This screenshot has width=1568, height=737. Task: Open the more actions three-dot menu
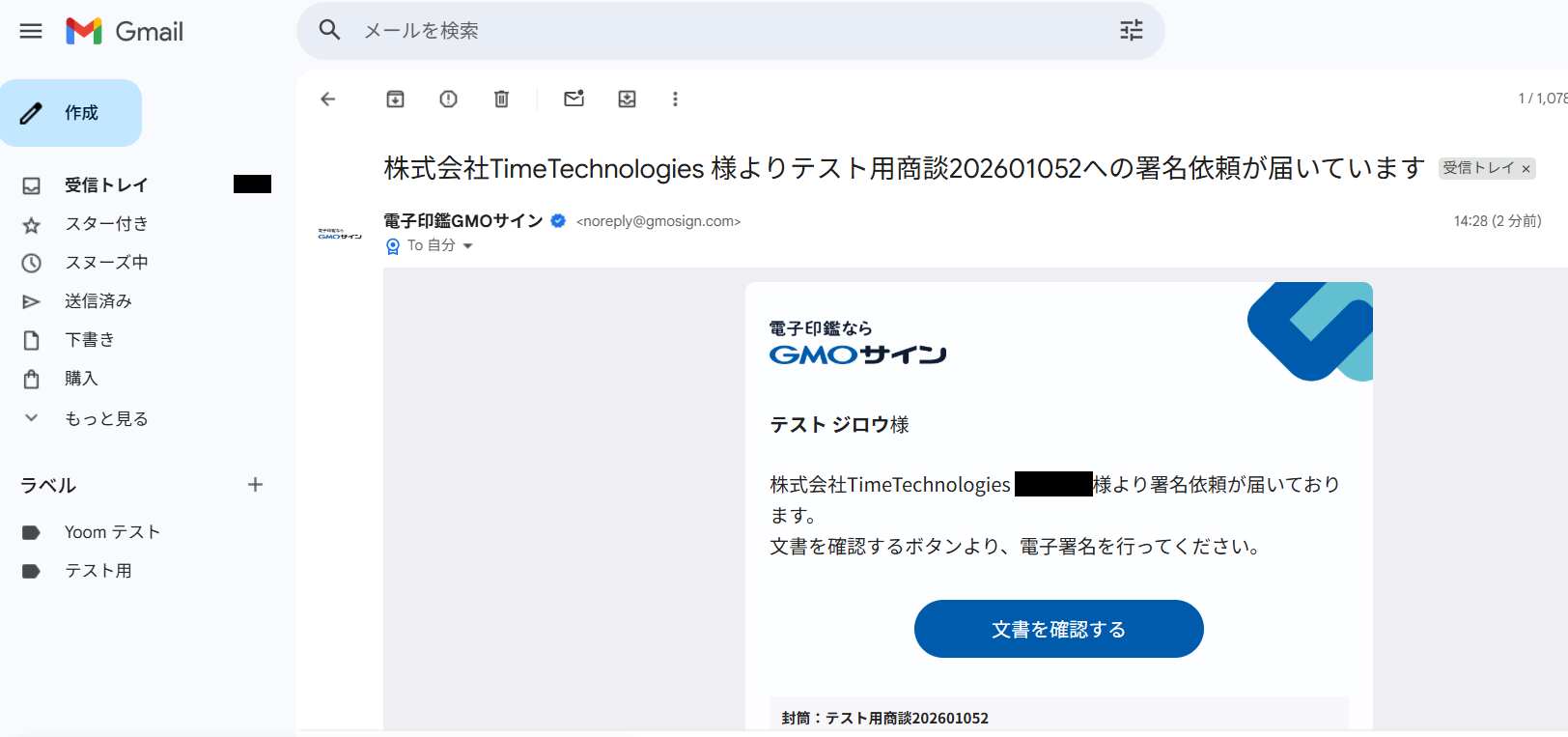(x=675, y=99)
